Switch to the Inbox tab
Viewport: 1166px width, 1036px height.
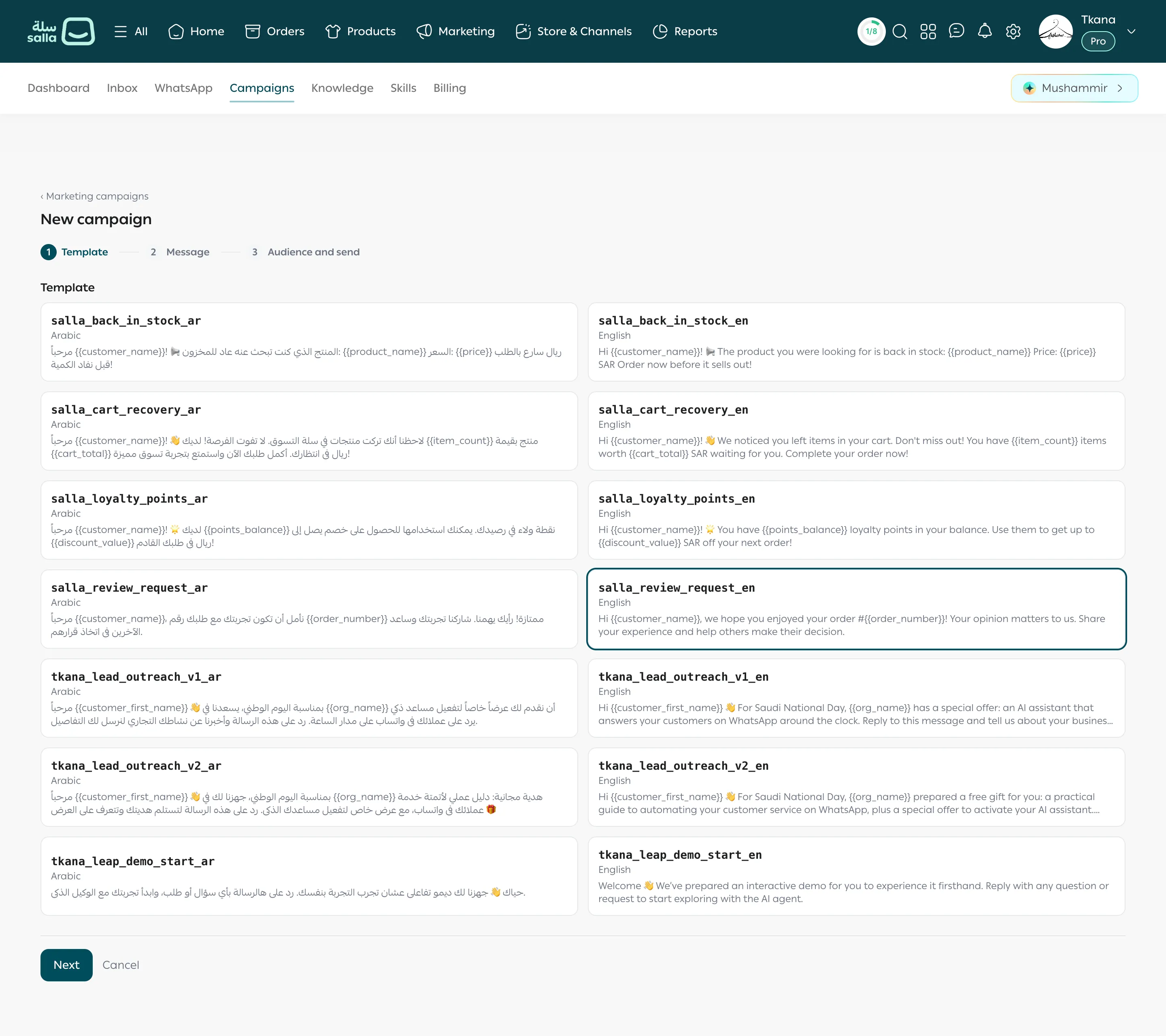tap(122, 88)
